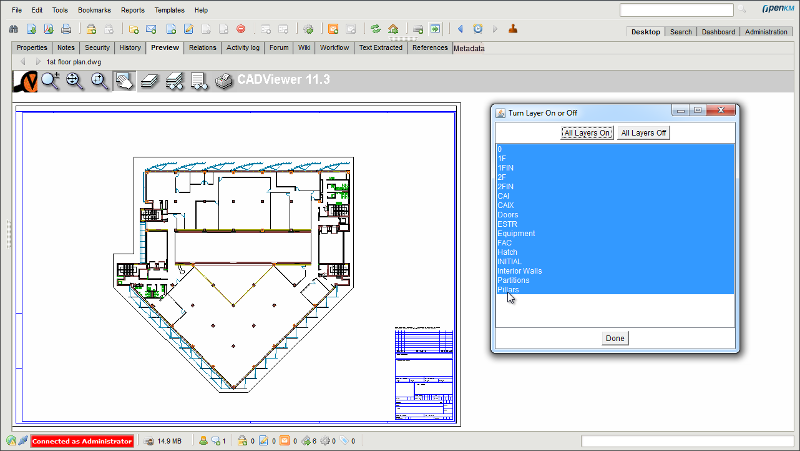
Task: Switch to the History tab
Action: pyautogui.click(x=130, y=47)
